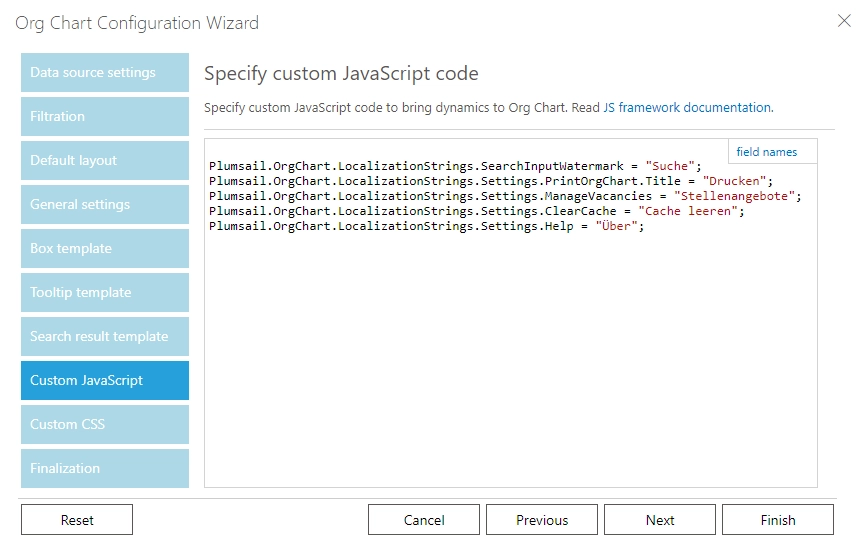Image resolution: width=861 pixels, height=548 pixels.
Task: Go to Search result template step
Action: point(105,336)
